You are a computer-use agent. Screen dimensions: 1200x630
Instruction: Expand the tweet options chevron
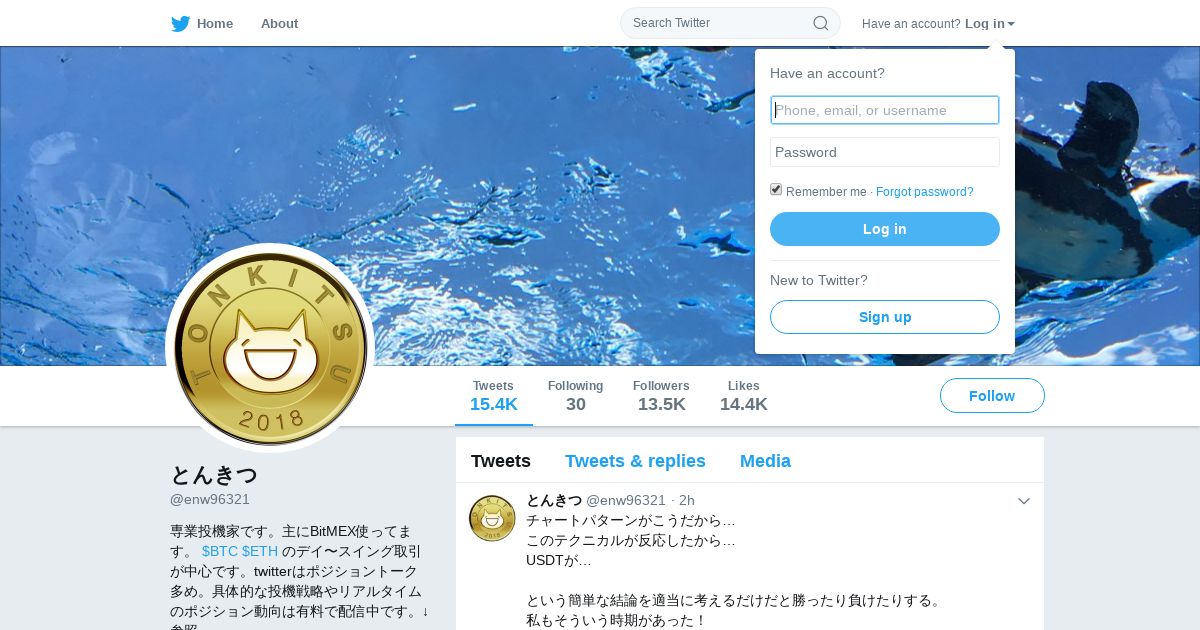tap(1024, 501)
